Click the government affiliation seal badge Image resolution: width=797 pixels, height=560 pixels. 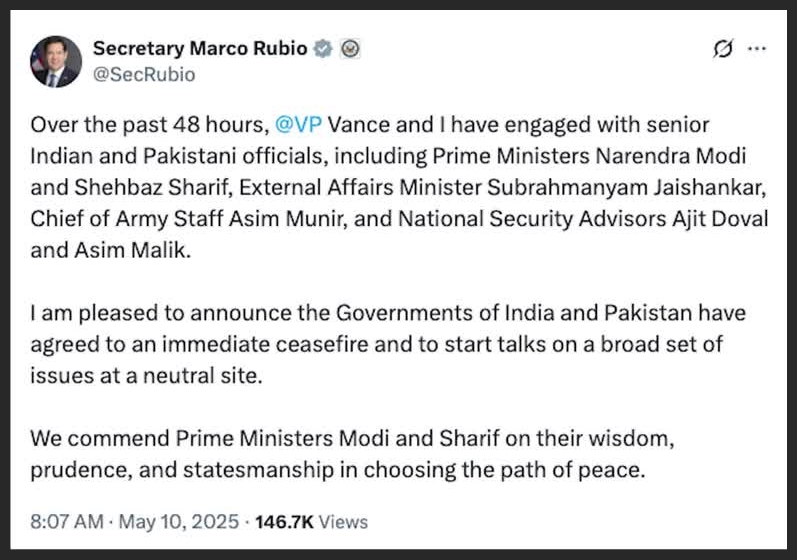coord(350,49)
